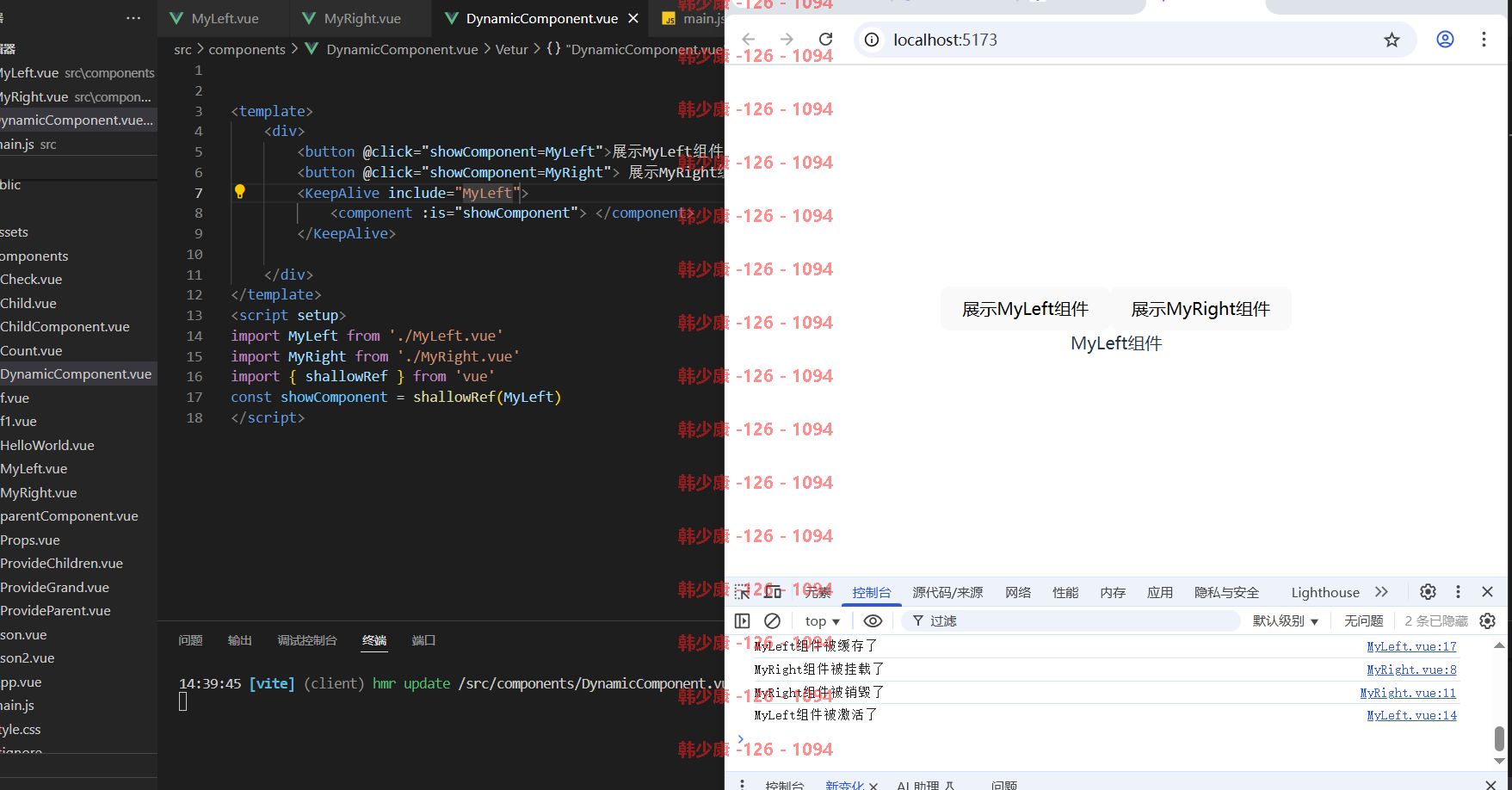Switch to the 端口 panel tab
The image size is (1512, 790).
423,640
